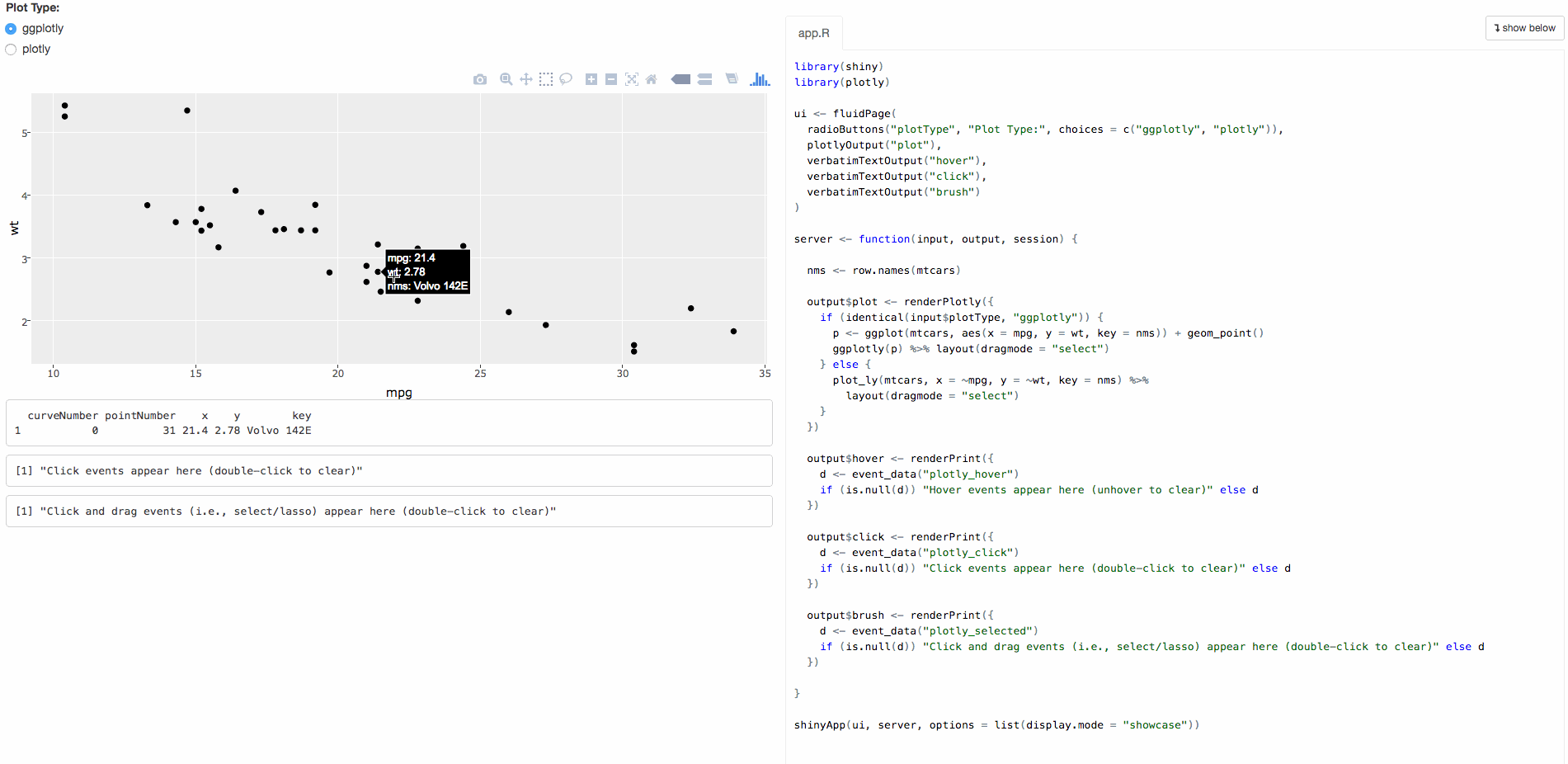This screenshot has height=764, width=1568.
Task: Click the event_data("plotly_selected") code line
Action: 930,631
